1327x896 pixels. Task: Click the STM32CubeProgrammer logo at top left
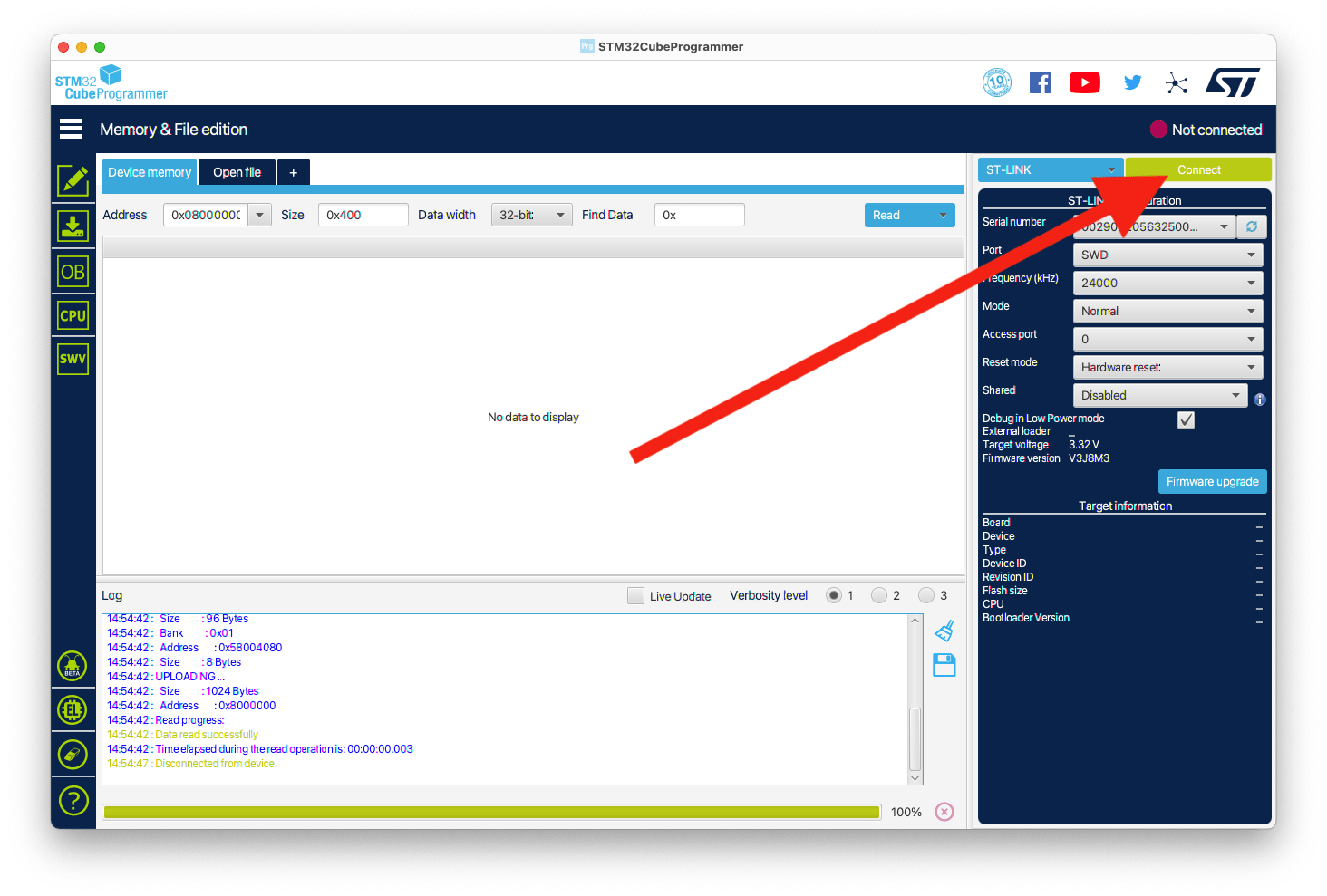[x=111, y=82]
